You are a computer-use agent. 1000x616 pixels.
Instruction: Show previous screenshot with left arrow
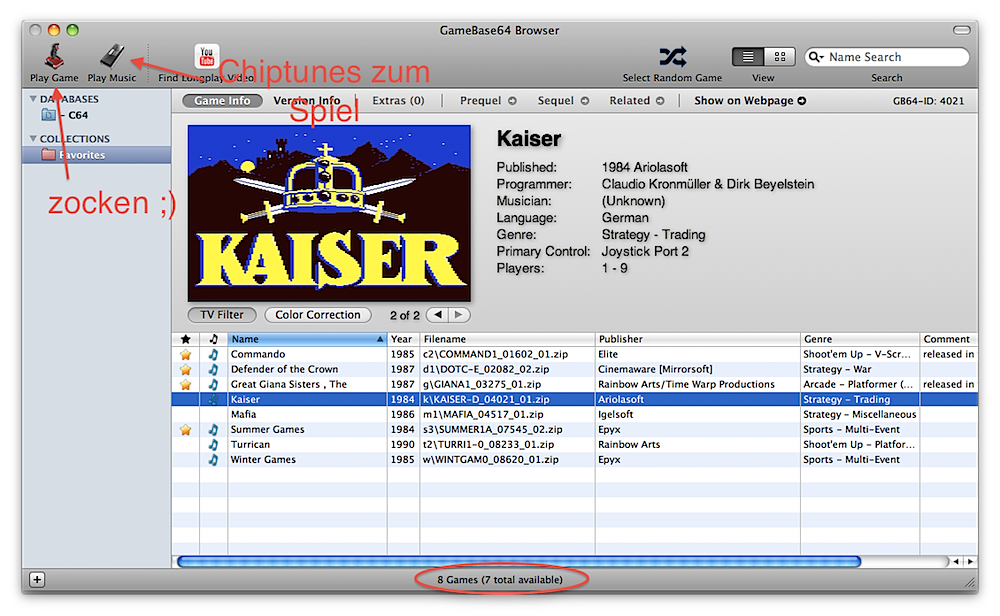[438, 315]
